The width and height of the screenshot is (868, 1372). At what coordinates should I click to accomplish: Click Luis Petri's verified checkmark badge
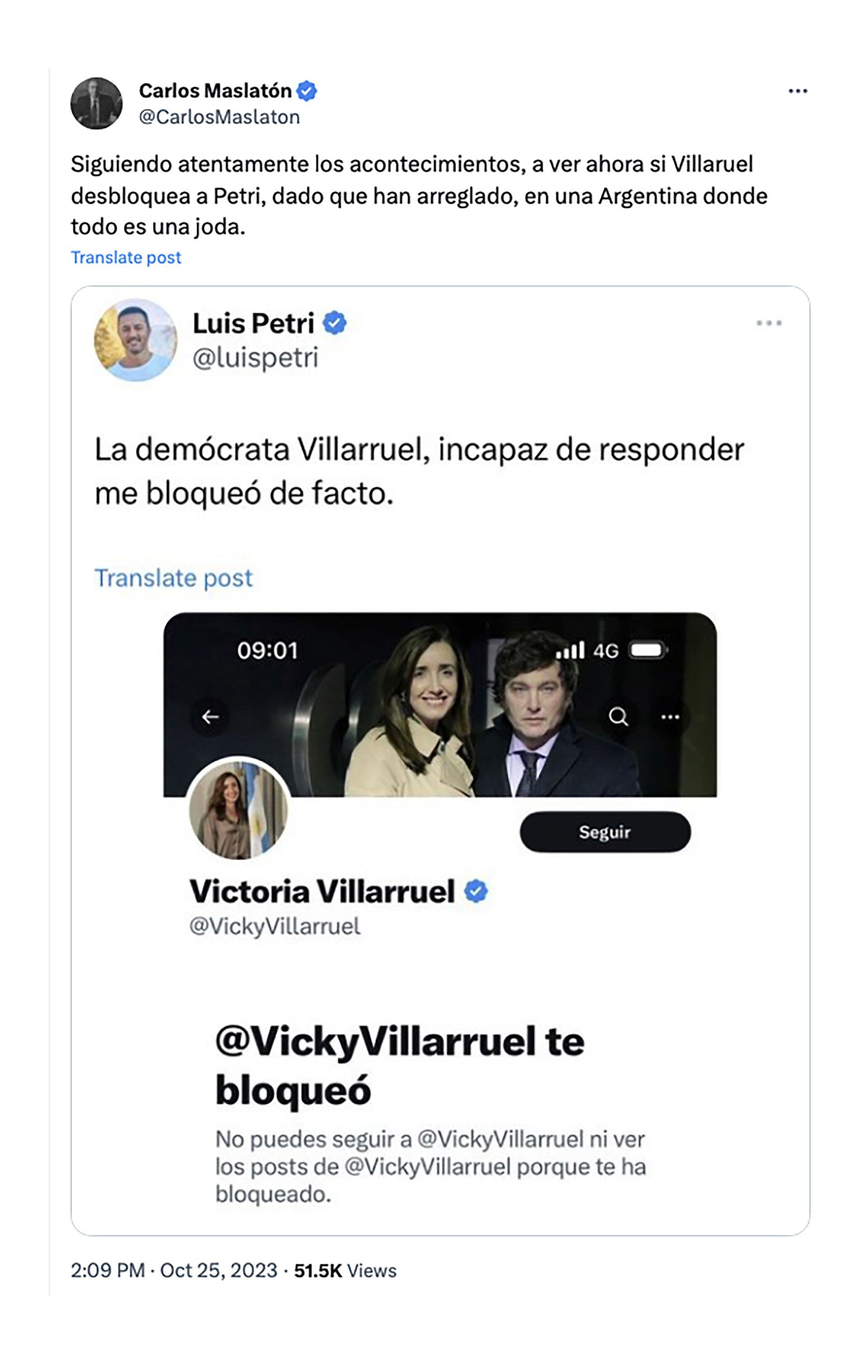point(335,323)
